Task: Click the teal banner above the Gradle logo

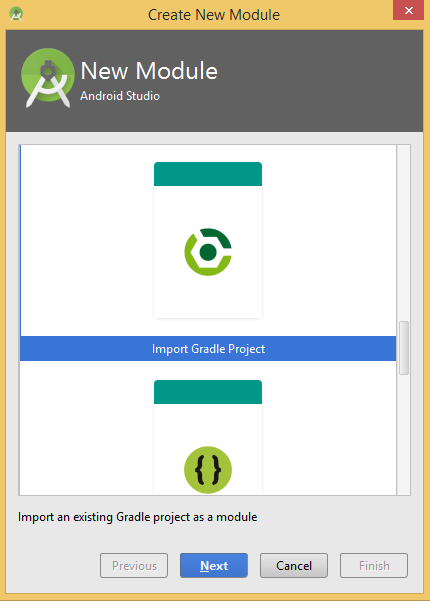Action: pos(208,174)
